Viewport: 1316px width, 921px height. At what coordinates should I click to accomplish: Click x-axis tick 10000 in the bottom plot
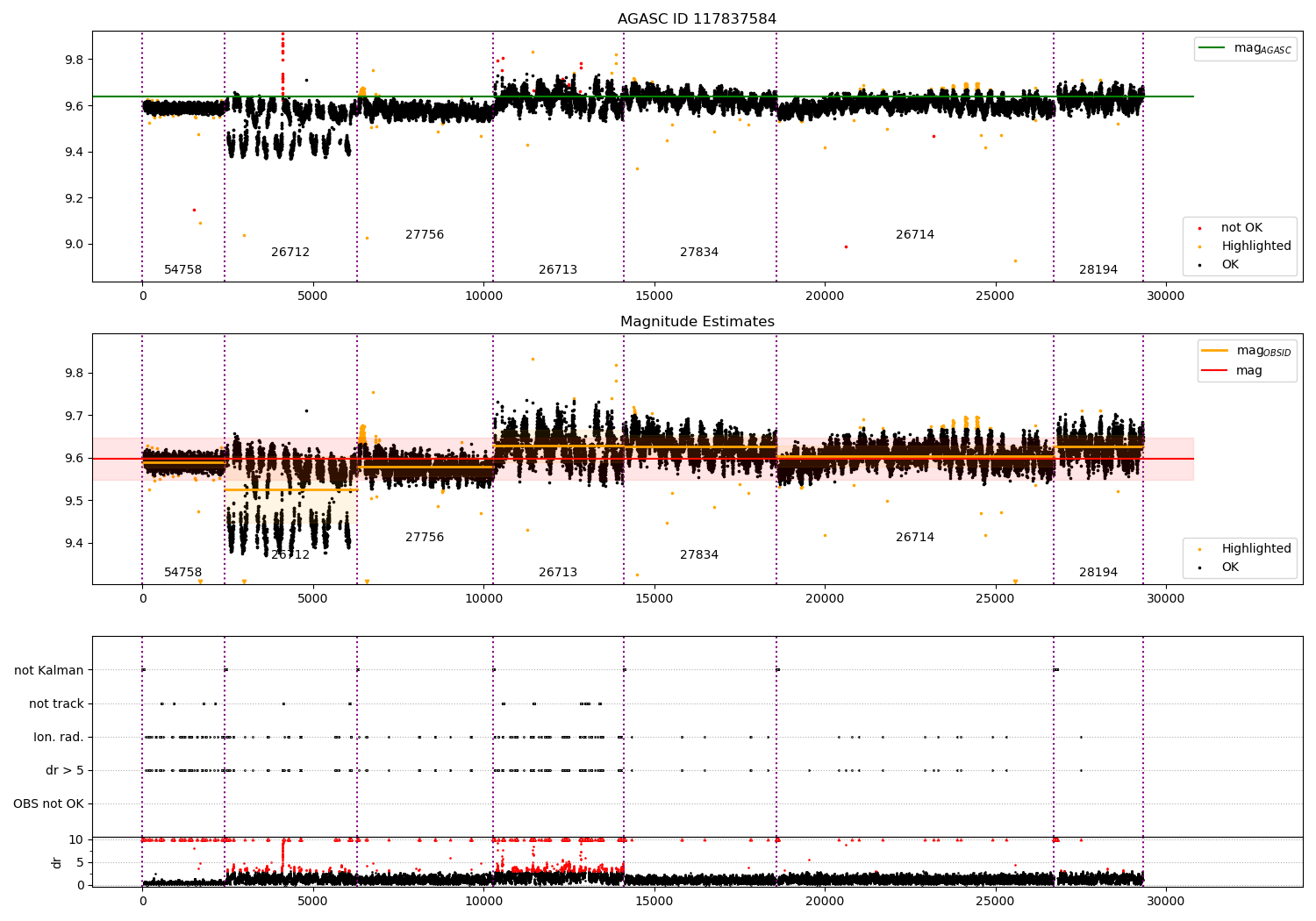(x=483, y=902)
